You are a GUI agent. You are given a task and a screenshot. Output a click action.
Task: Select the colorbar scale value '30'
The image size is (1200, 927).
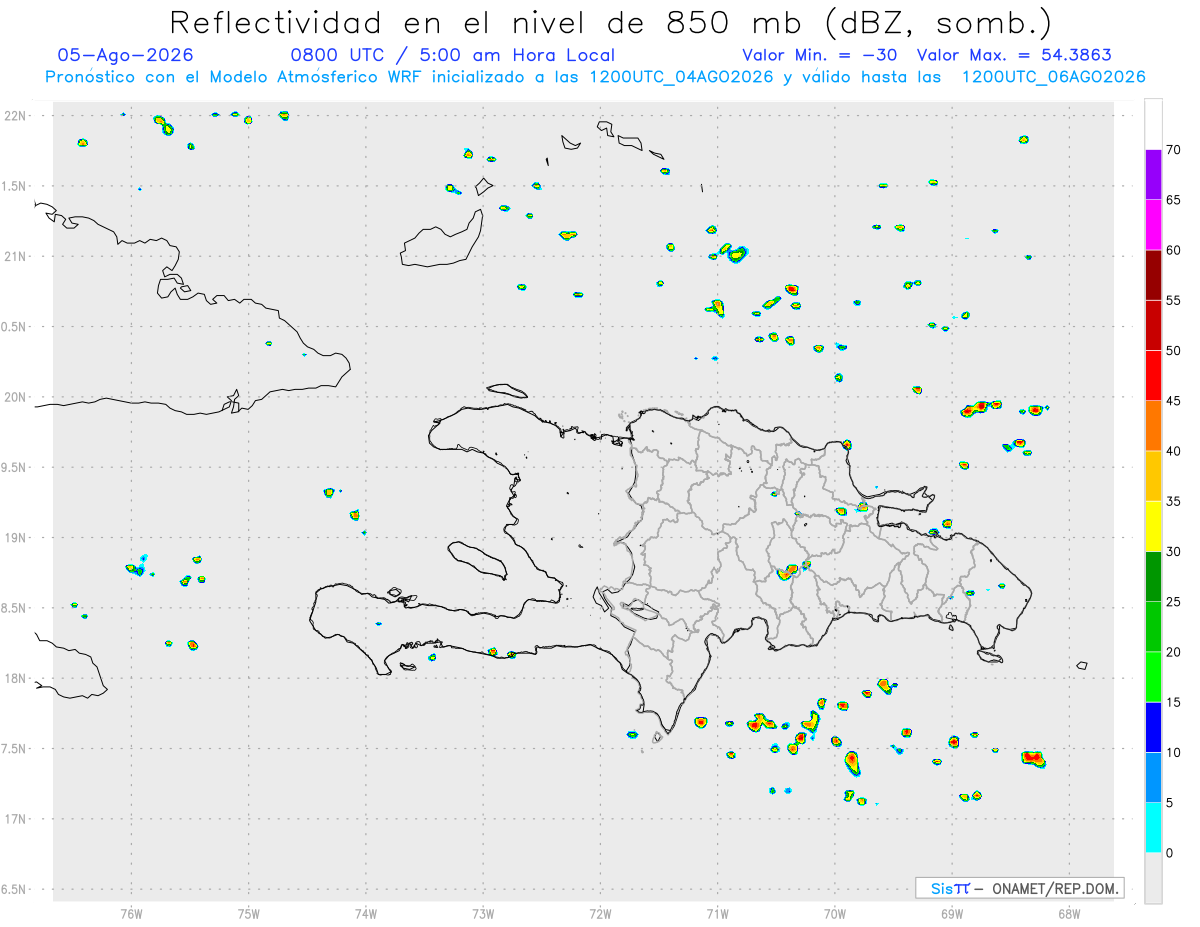(x=1174, y=552)
